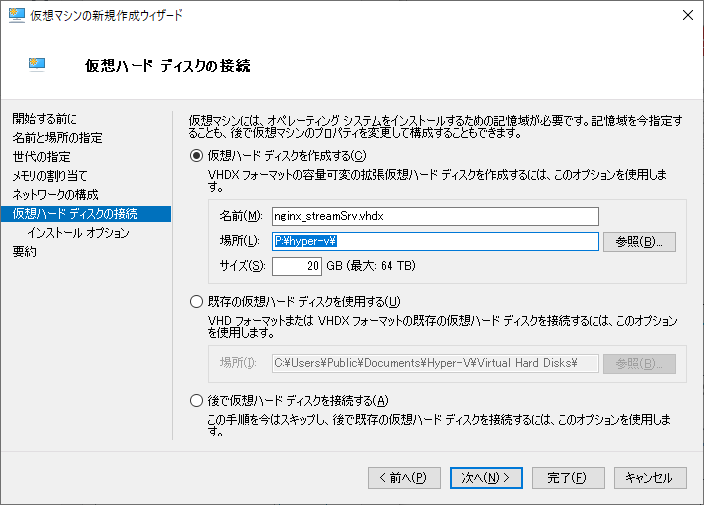704x505 pixels.
Task: Click the virtual disk header icon
Action: pyautogui.click(x=38, y=65)
